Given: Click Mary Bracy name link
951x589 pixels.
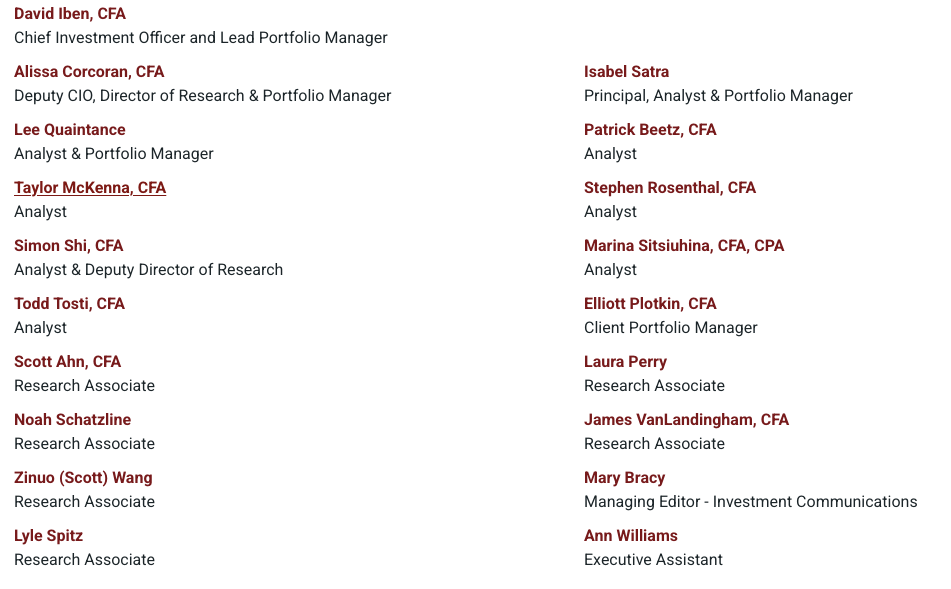Looking at the screenshot, I should [x=625, y=478].
